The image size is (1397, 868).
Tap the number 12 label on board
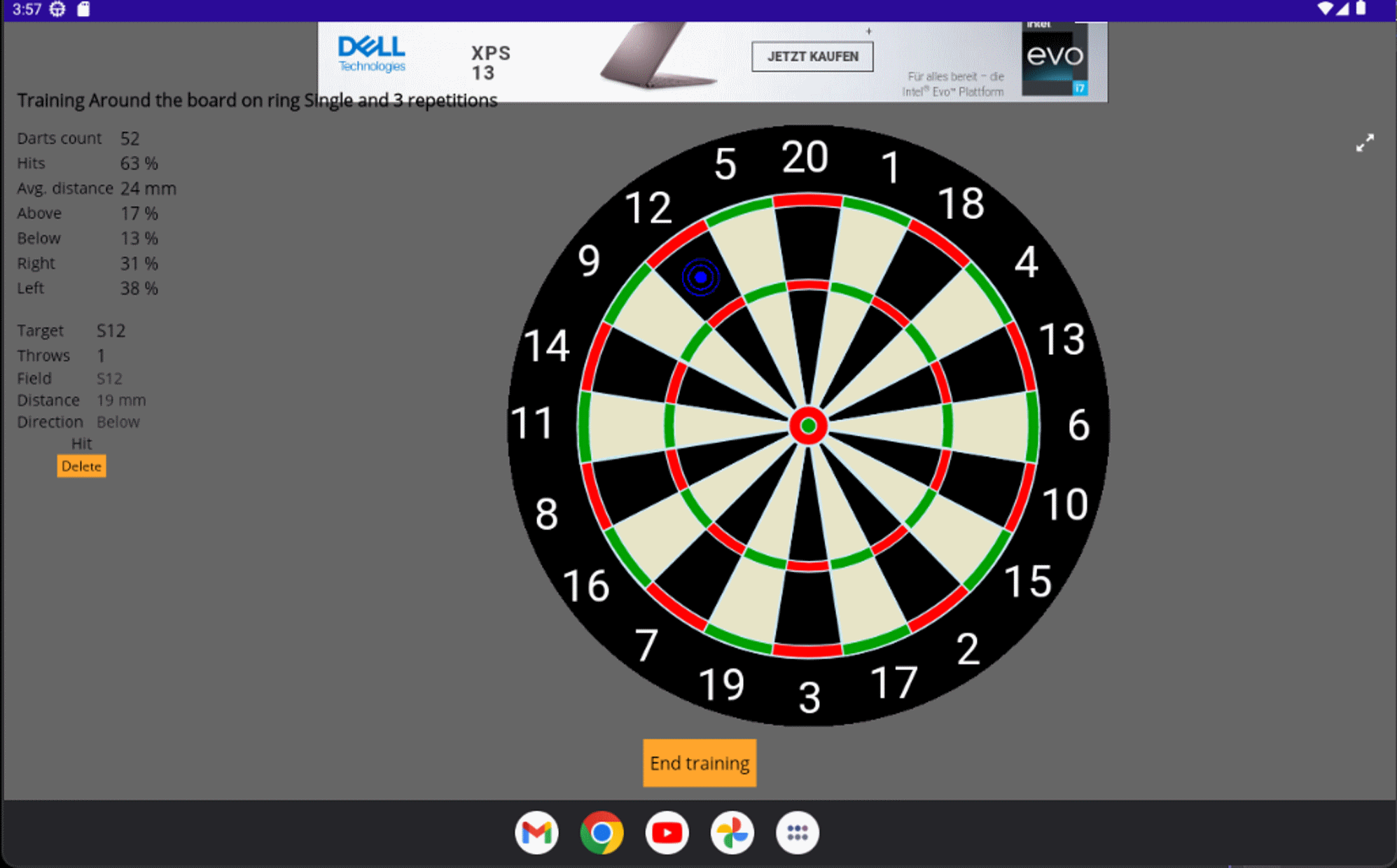[x=648, y=209]
